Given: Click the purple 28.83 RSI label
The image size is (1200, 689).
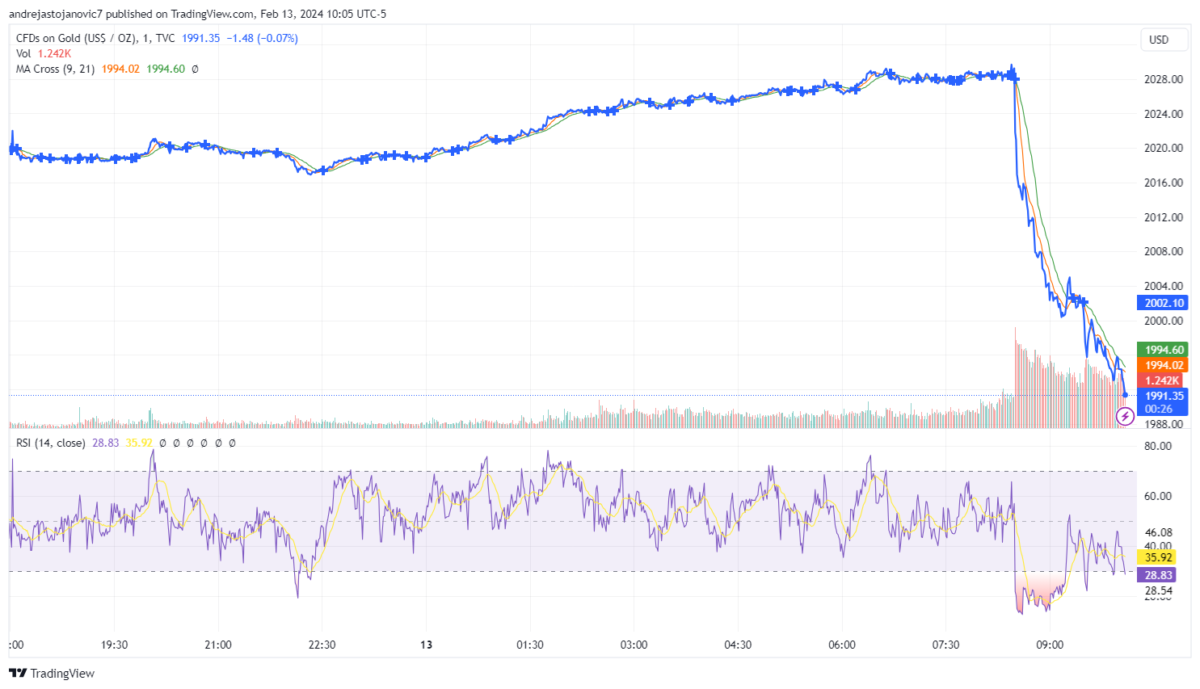Looking at the screenshot, I should [1160, 574].
